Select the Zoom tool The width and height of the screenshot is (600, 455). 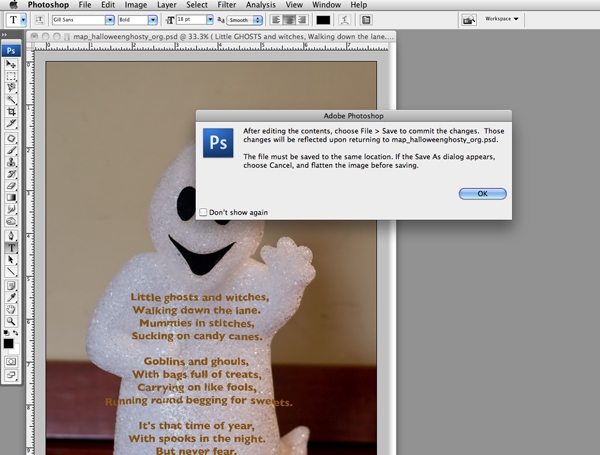[x=11, y=321]
